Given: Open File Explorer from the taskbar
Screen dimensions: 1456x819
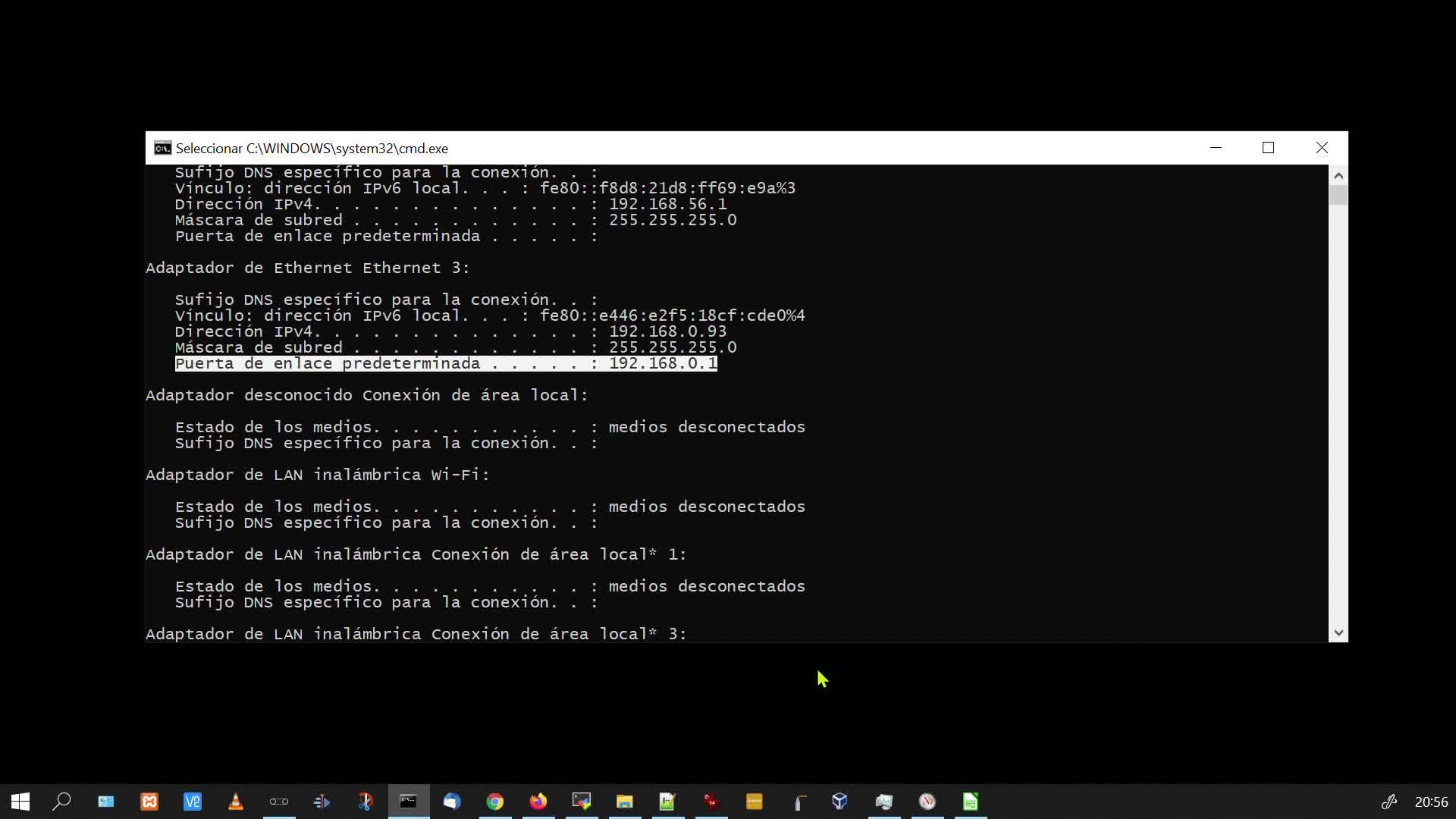Looking at the screenshot, I should coord(625,802).
